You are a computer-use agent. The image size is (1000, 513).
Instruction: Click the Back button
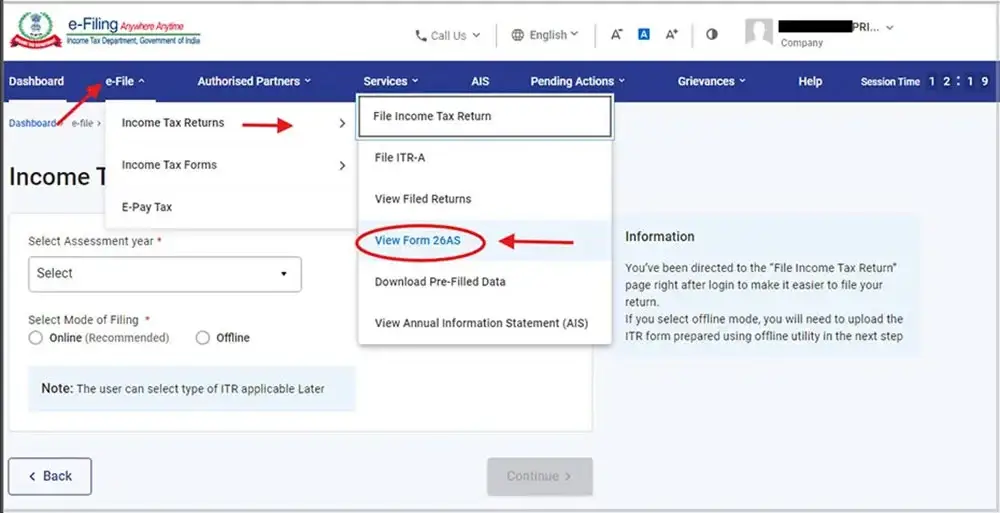[50, 476]
